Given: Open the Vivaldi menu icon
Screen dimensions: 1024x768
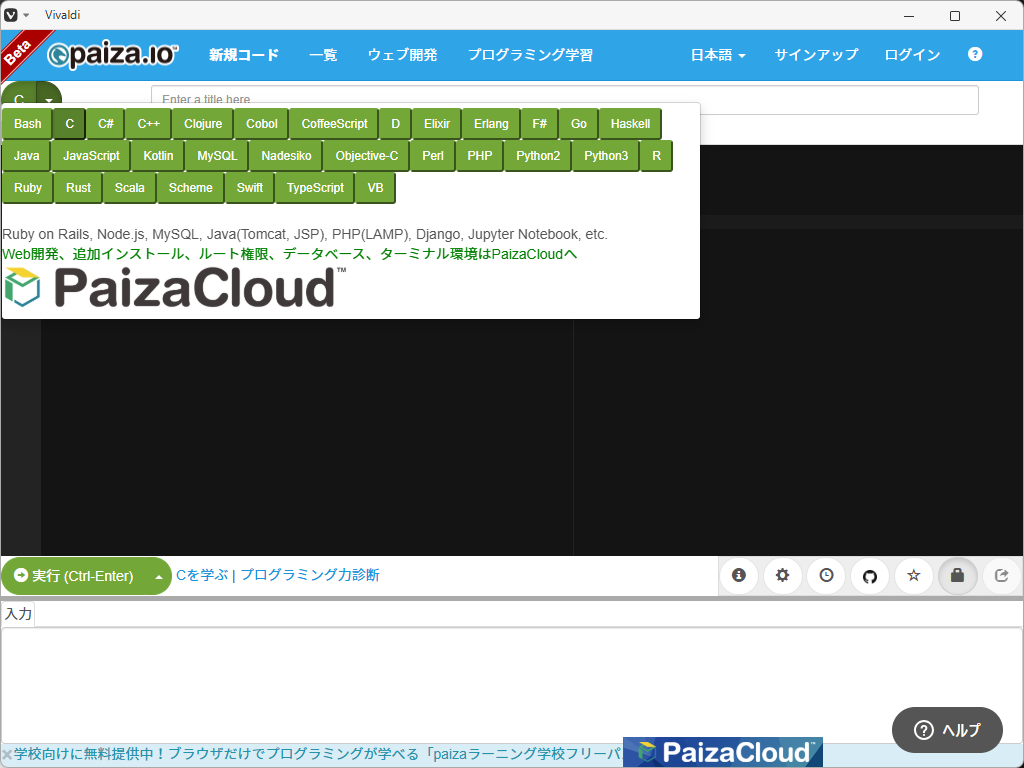Looking at the screenshot, I should click(11, 15).
